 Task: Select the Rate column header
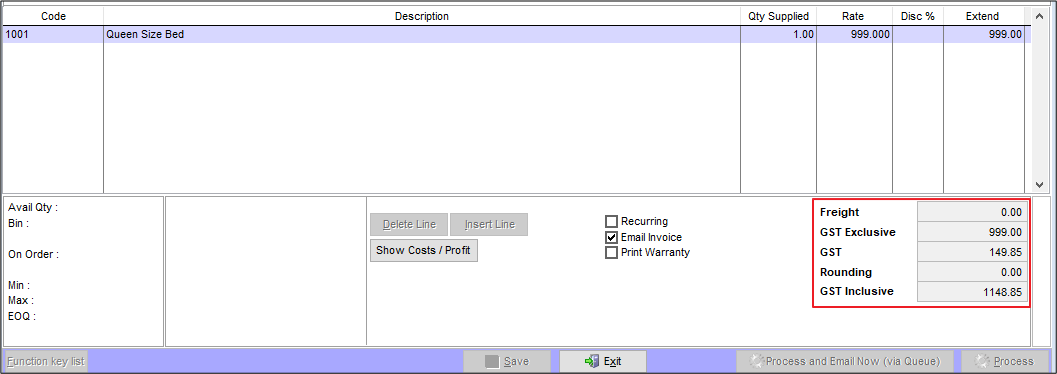click(x=854, y=16)
